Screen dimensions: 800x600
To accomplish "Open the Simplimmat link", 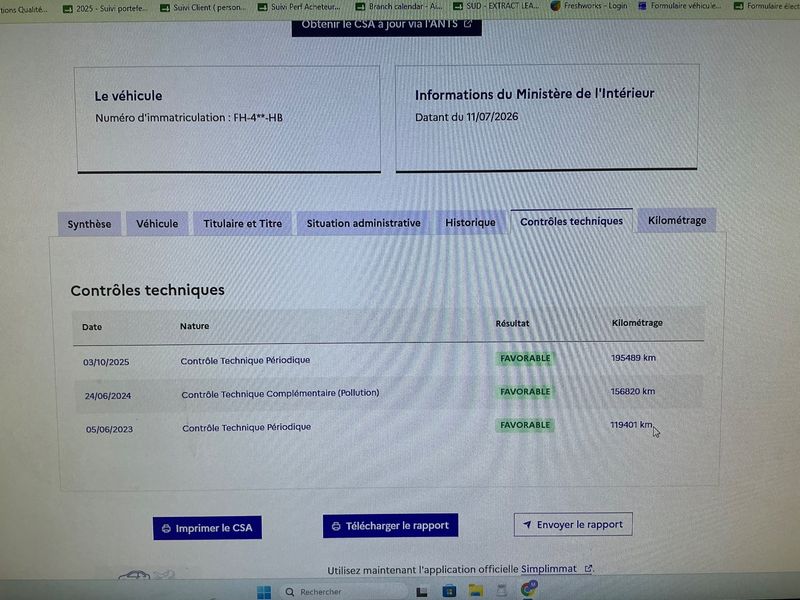I will 548,568.
